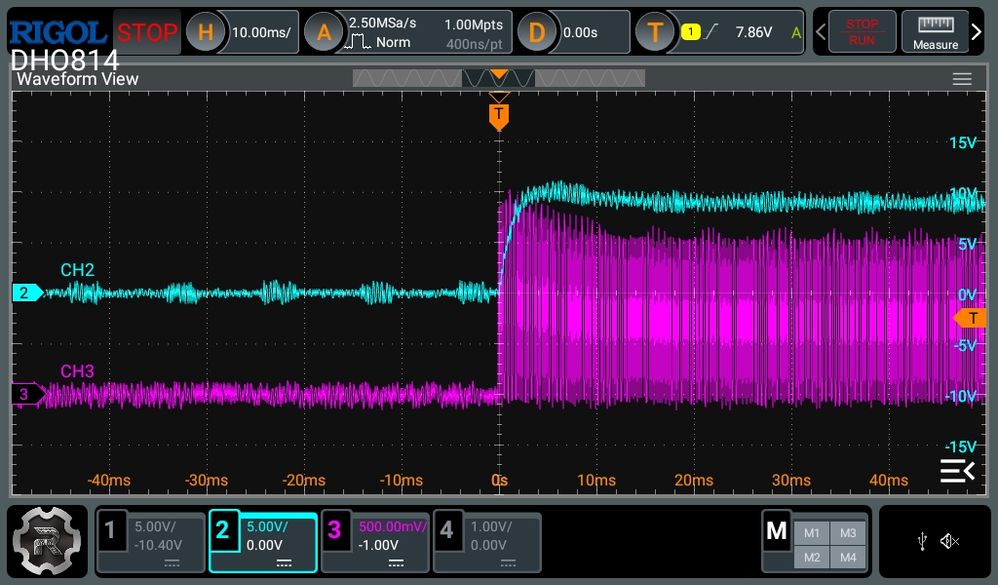
Task: Open the Measure menu
Action: tap(935, 31)
